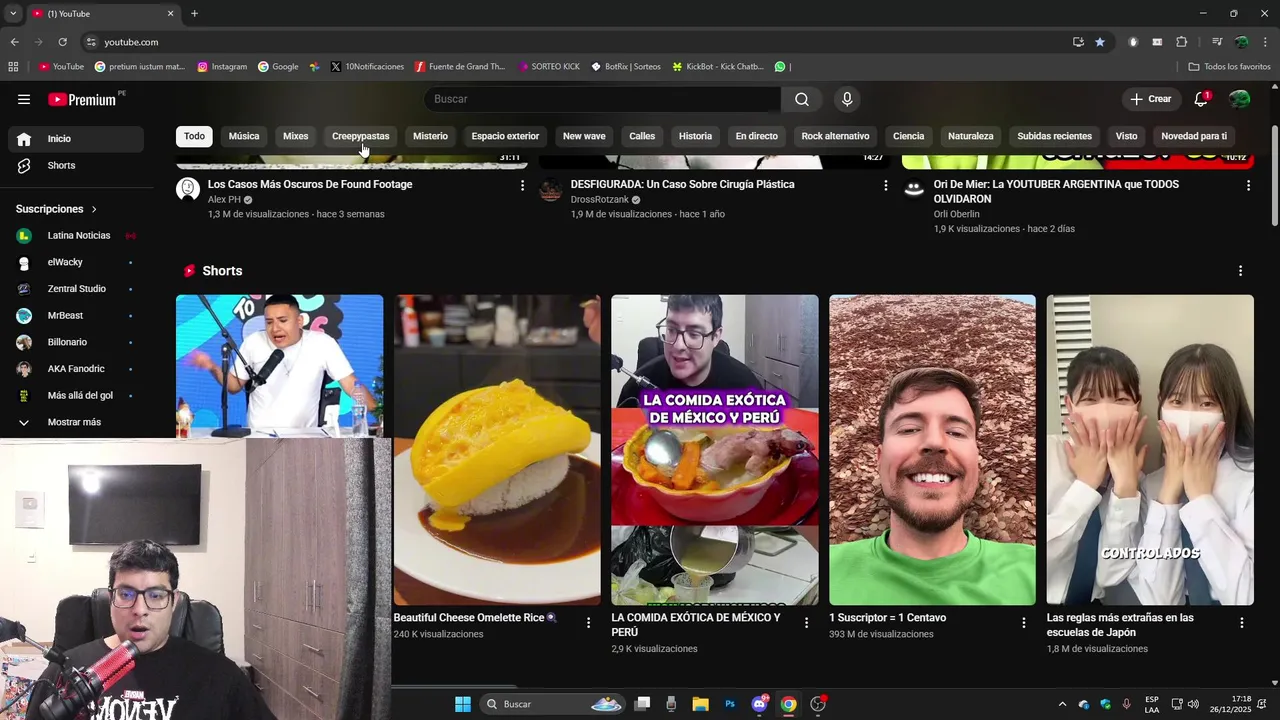Image resolution: width=1280 pixels, height=720 pixels.
Task: Play the Japan school rules short thumbnail
Action: click(1150, 450)
